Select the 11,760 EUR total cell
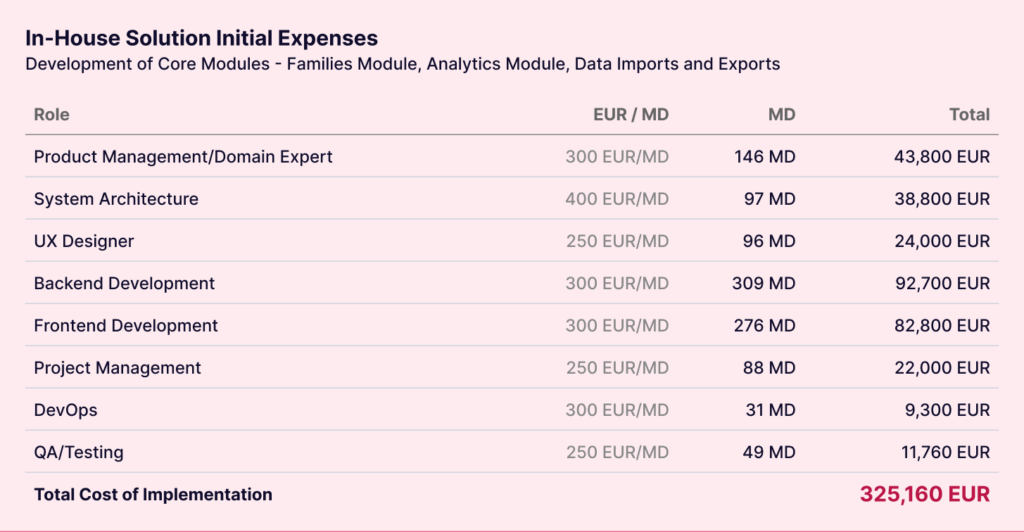This screenshot has height=532, width=1024. click(x=945, y=452)
